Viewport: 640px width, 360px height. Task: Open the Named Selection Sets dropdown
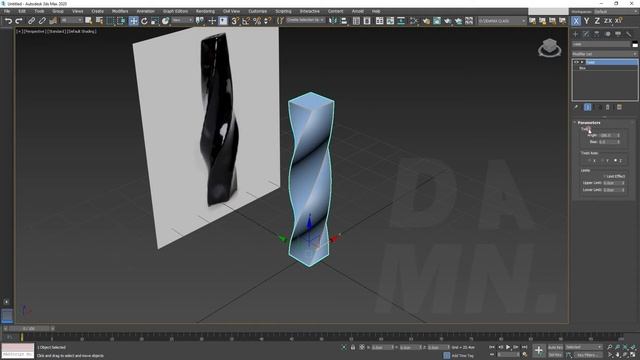tap(305, 20)
